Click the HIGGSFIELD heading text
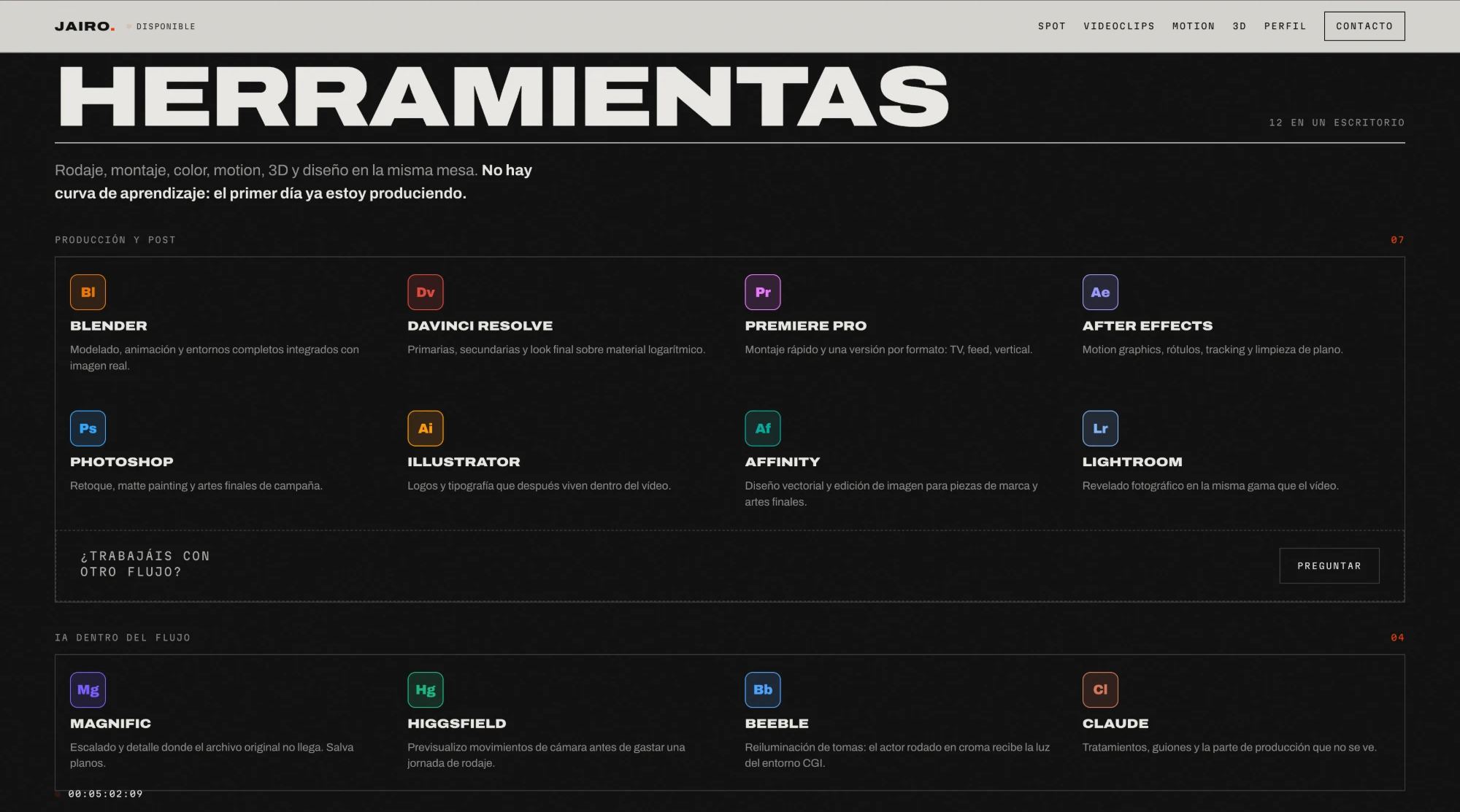Image resolution: width=1460 pixels, height=812 pixels. (x=457, y=723)
